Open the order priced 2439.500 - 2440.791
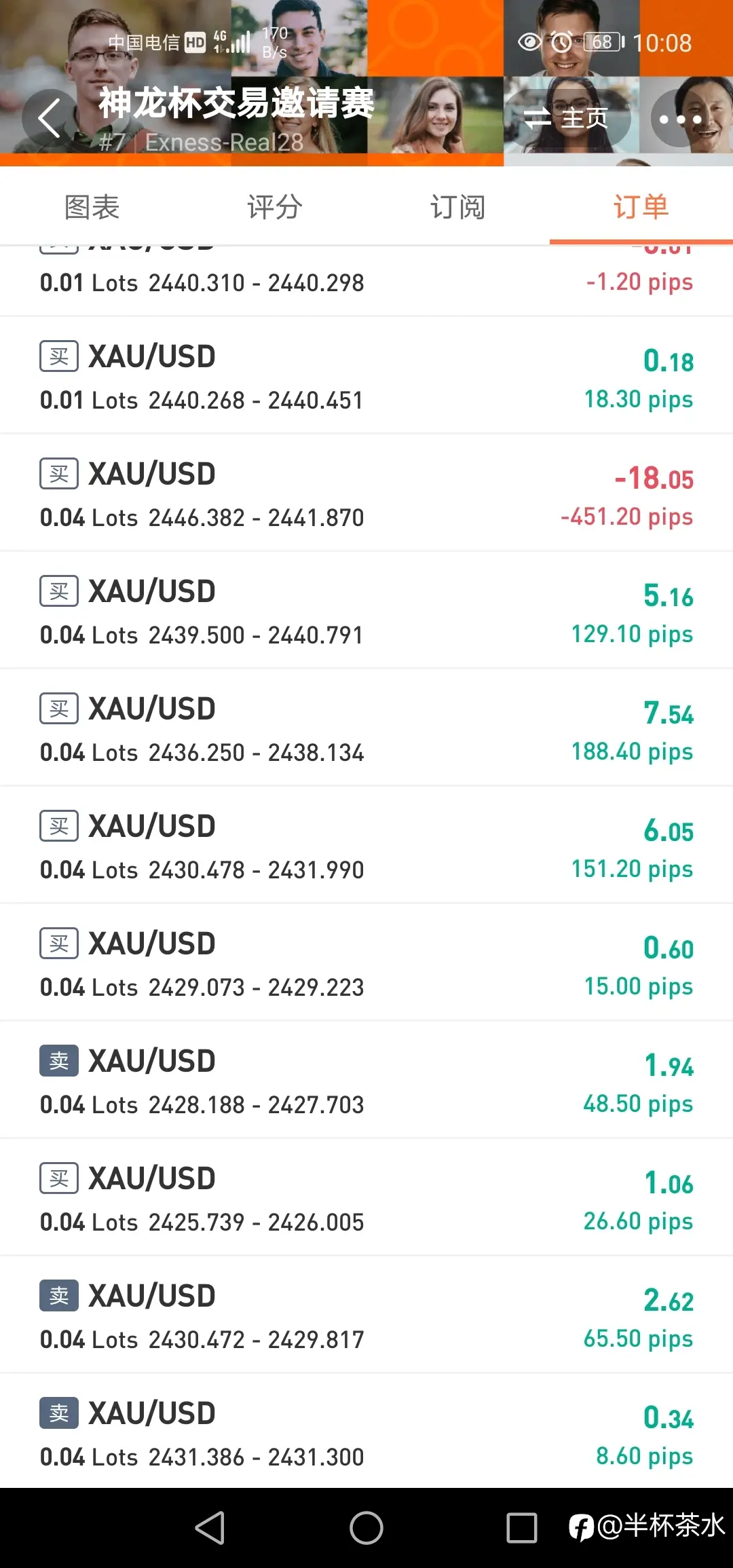 tap(366, 610)
